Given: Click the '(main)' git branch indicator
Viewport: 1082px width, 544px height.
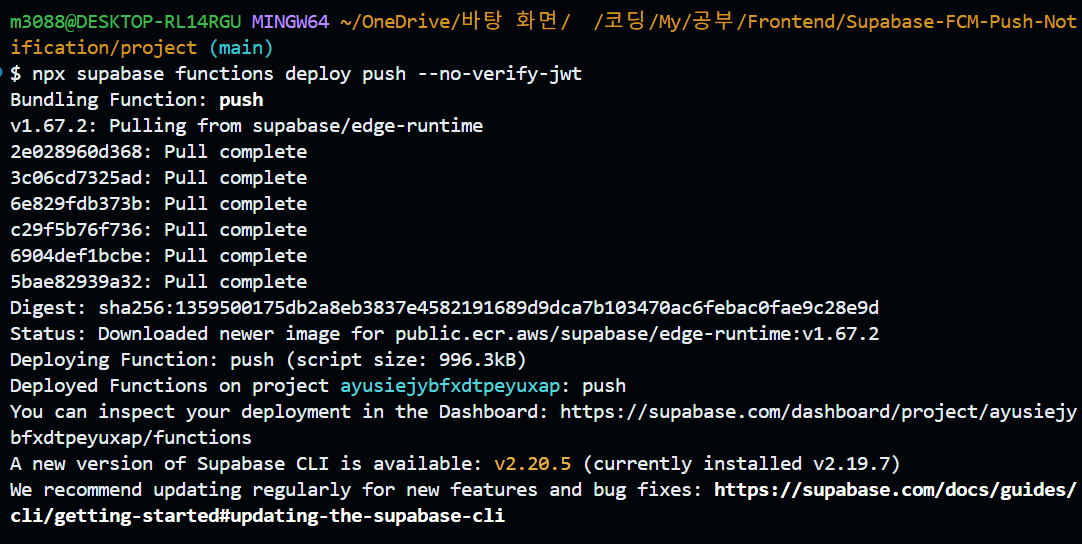Looking at the screenshot, I should point(241,48).
